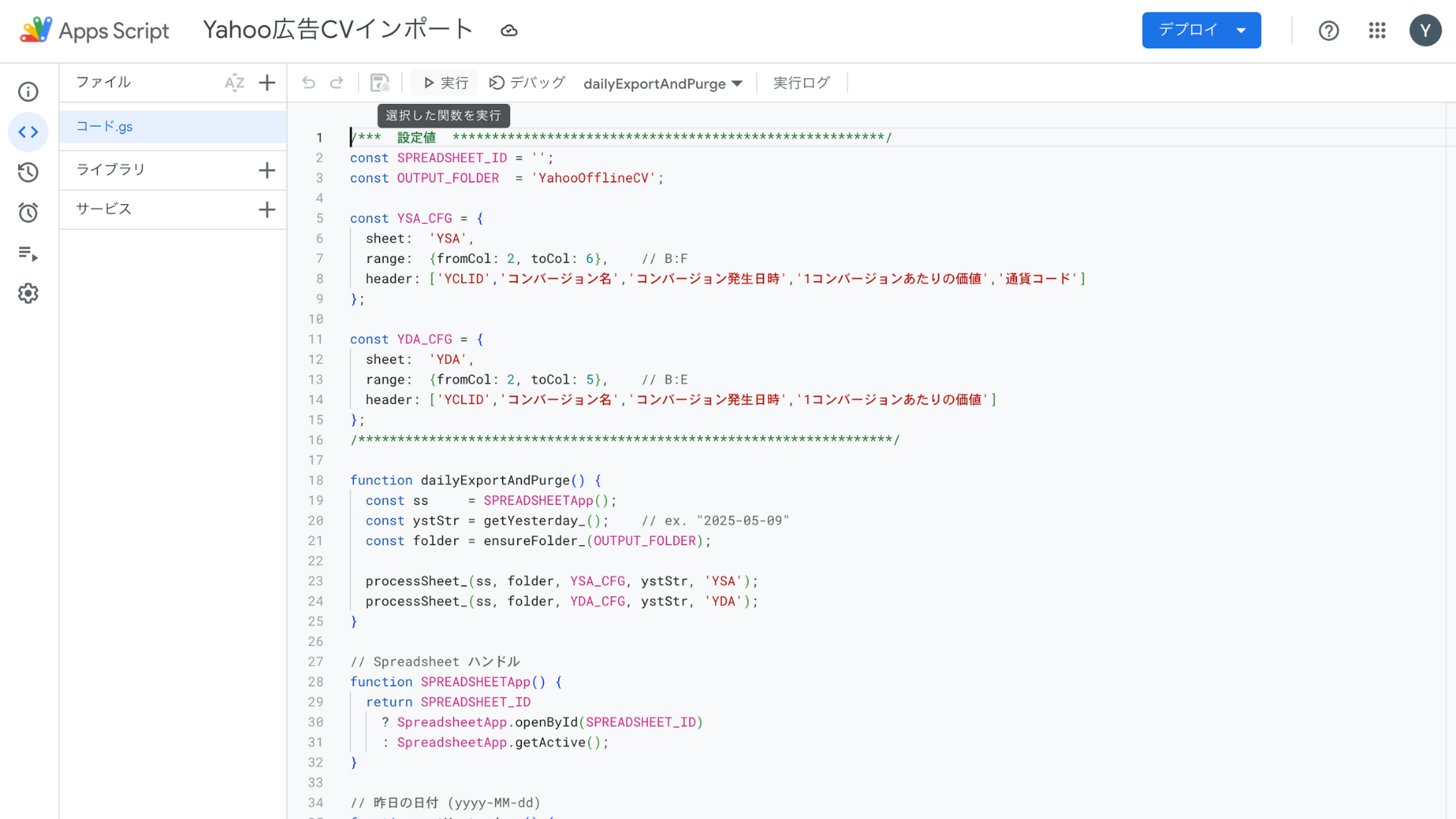The height and width of the screenshot is (819, 1456).
Task: Click processSheet_ on the 'YDA' line
Action: click(x=416, y=601)
